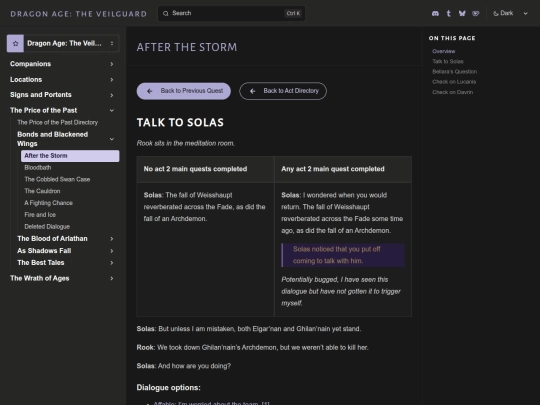Image resolution: width=540 pixels, height=405 pixels.
Task: Click As Shadows Fall sidebar label
Action: tap(44, 251)
